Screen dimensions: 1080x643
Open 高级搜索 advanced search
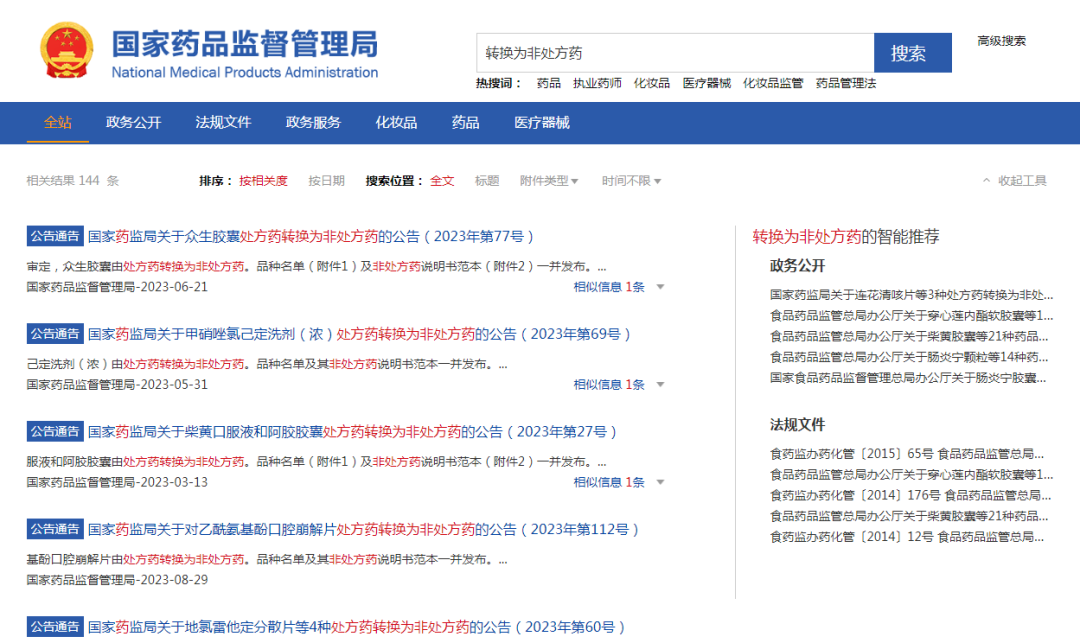(x=1001, y=39)
